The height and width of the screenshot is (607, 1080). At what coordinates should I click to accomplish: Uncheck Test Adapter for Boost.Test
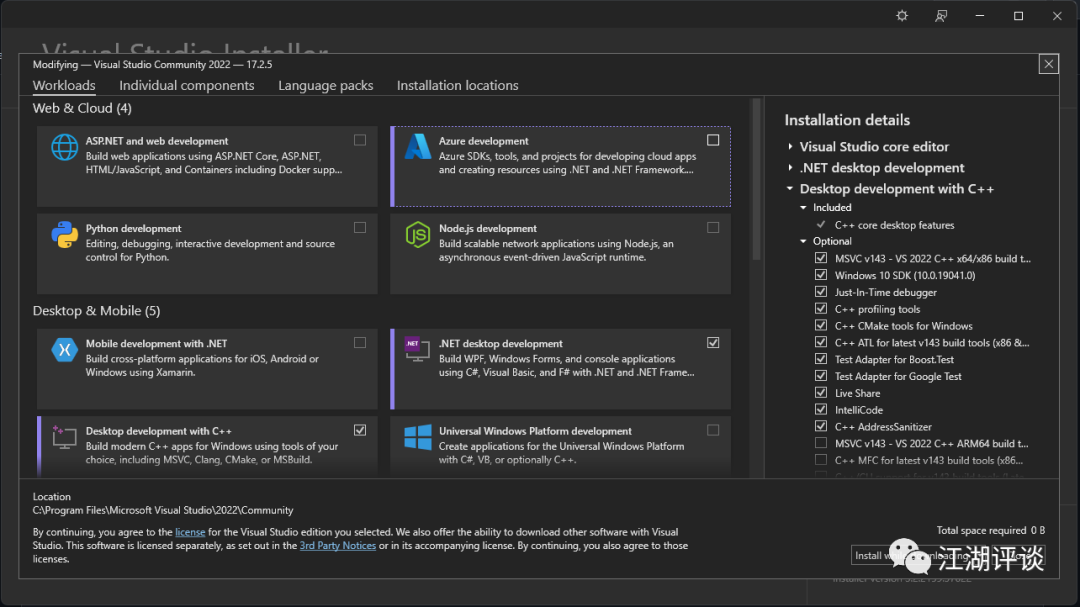click(820, 359)
